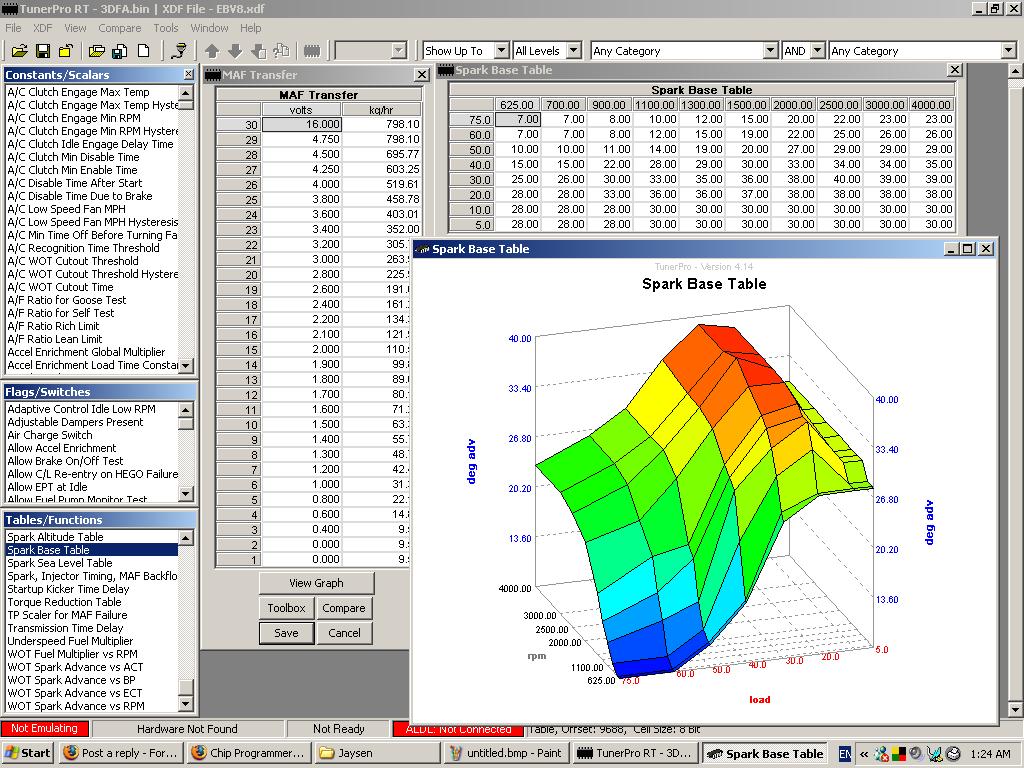Image resolution: width=1024 pixels, height=768 pixels.
Task: Click the EN language indicator in tray
Action: pyautogui.click(x=844, y=754)
